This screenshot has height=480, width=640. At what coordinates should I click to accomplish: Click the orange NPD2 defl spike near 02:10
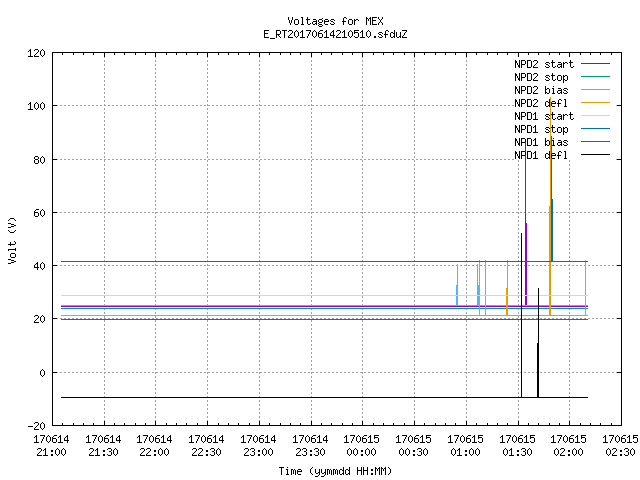click(585, 287)
